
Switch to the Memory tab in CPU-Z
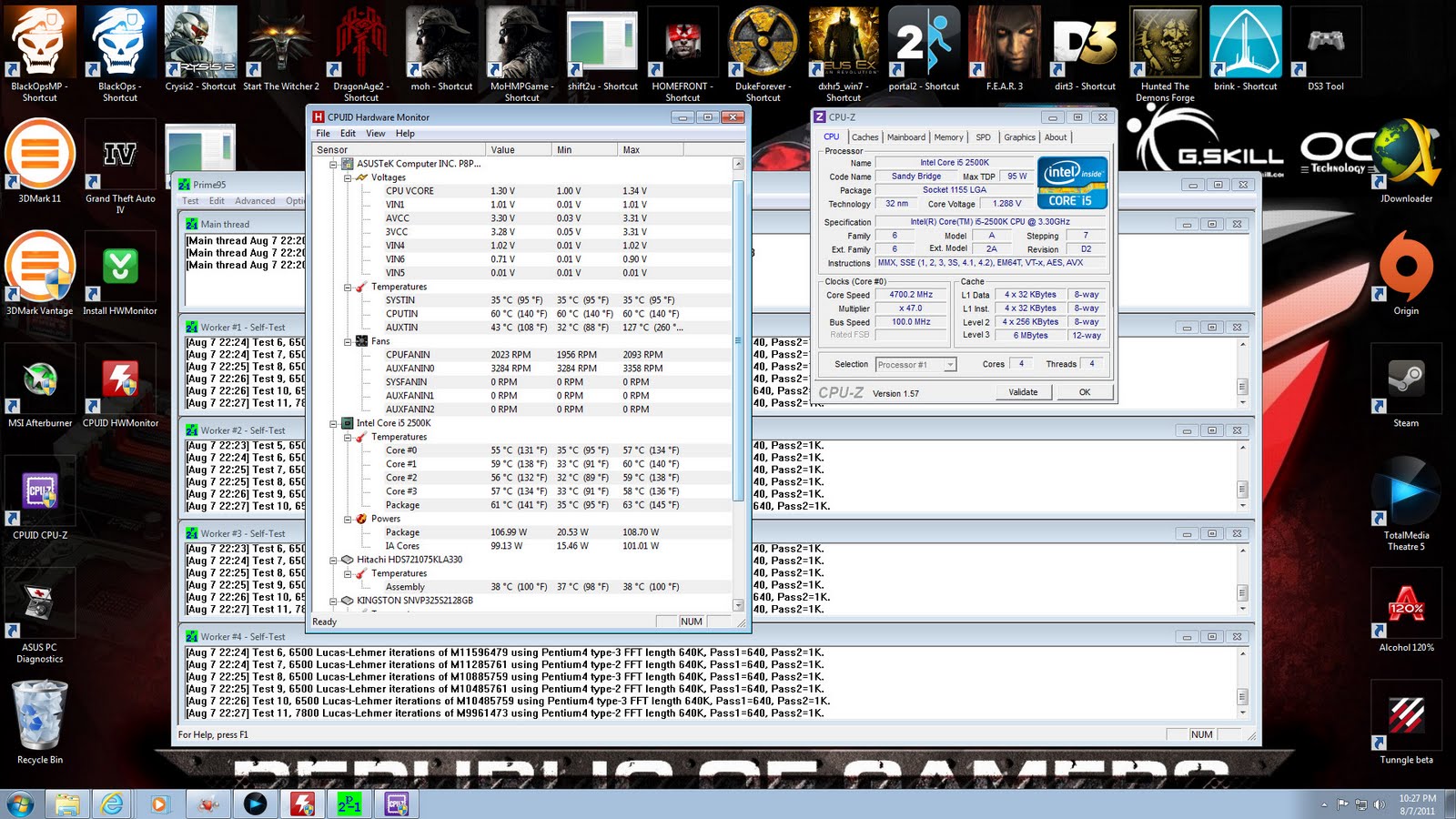coord(949,136)
